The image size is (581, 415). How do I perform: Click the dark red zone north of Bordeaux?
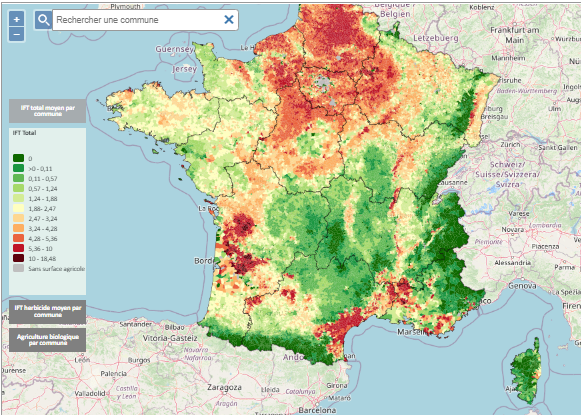click(x=243, y=224)
